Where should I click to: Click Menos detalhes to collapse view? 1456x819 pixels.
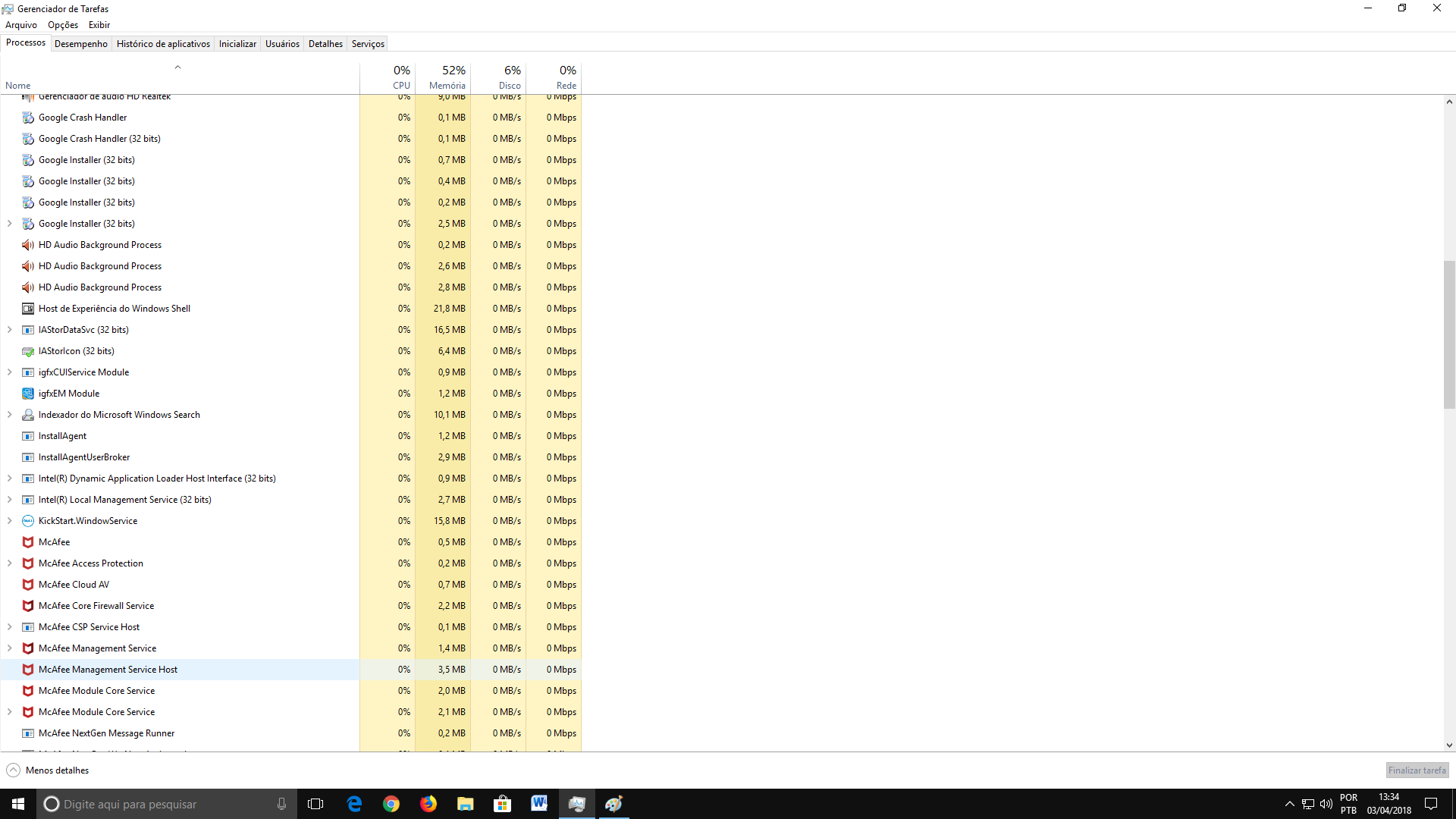48,770
